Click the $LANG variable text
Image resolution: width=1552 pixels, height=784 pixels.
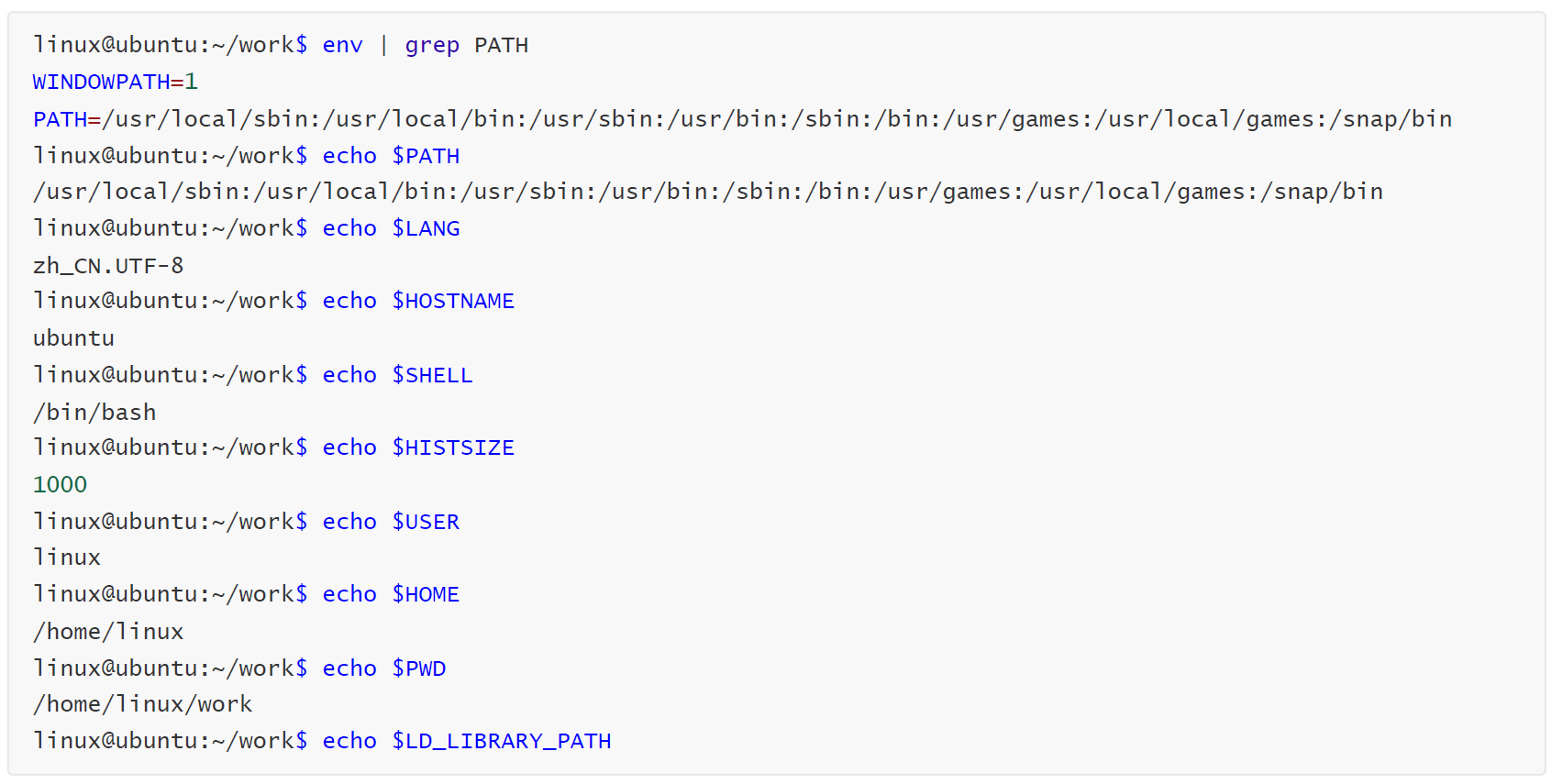click(x=426, y=228)
